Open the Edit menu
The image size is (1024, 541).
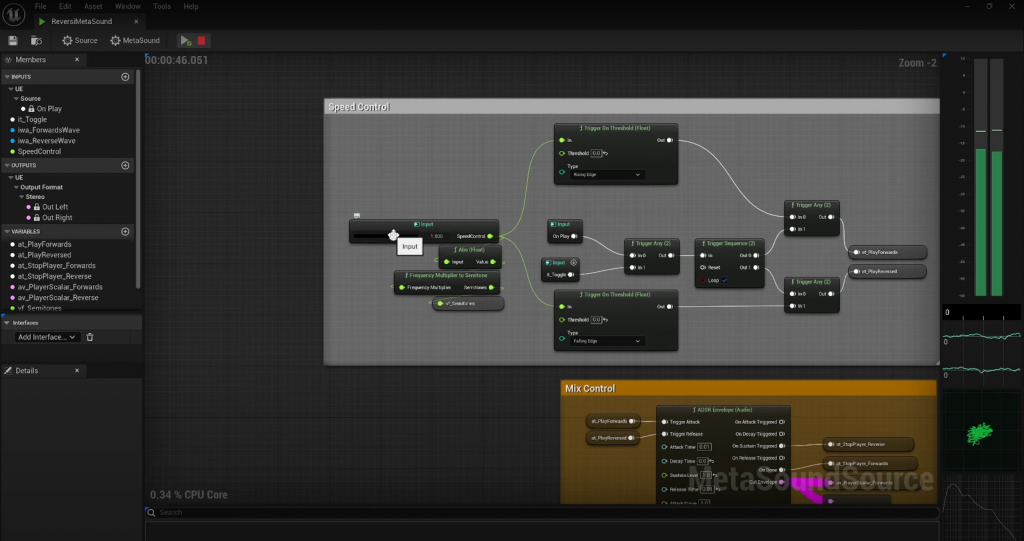65,7
